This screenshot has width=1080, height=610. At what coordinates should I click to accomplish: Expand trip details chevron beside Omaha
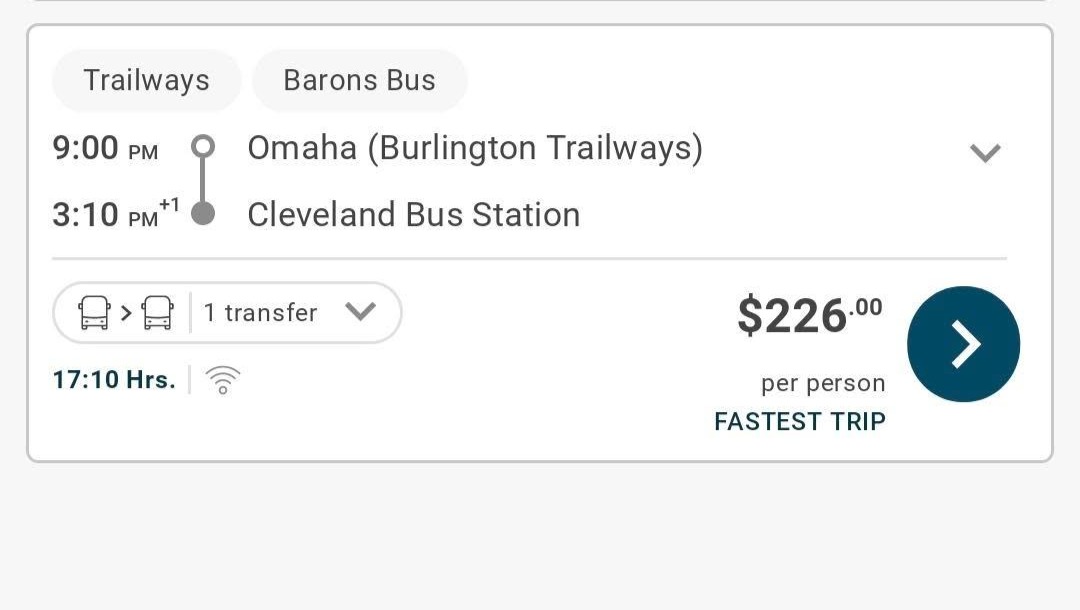coord(985,152)
